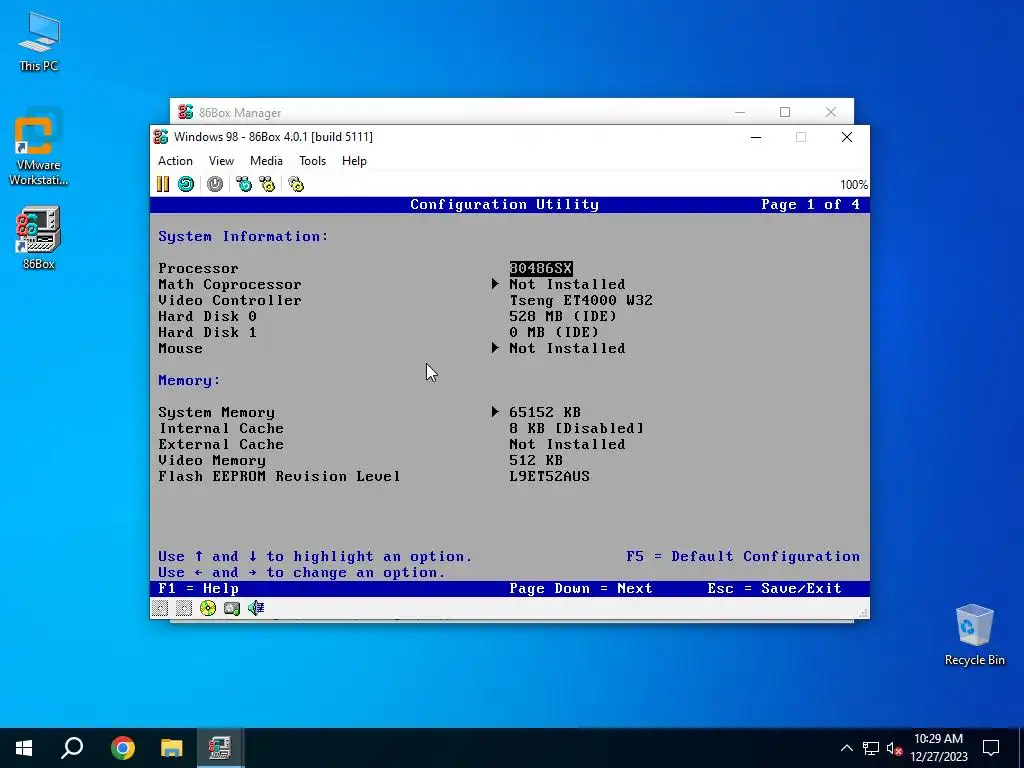Click the 512 KB video memory value

[536, 460]
